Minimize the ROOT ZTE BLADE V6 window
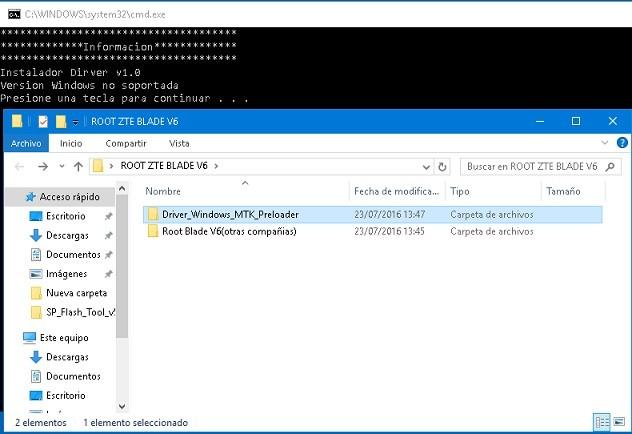The height and width of the screenshot is (434, 632). click(x=540, y=121)
